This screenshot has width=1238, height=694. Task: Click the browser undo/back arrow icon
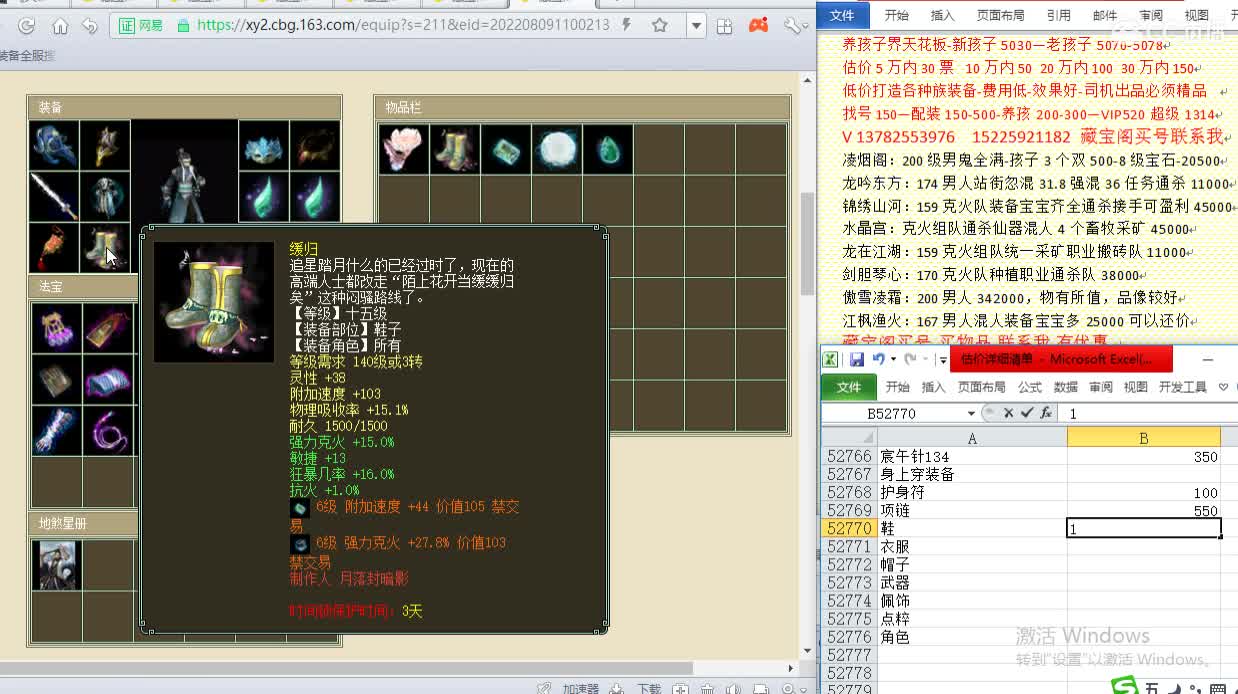tap(90, 26)
